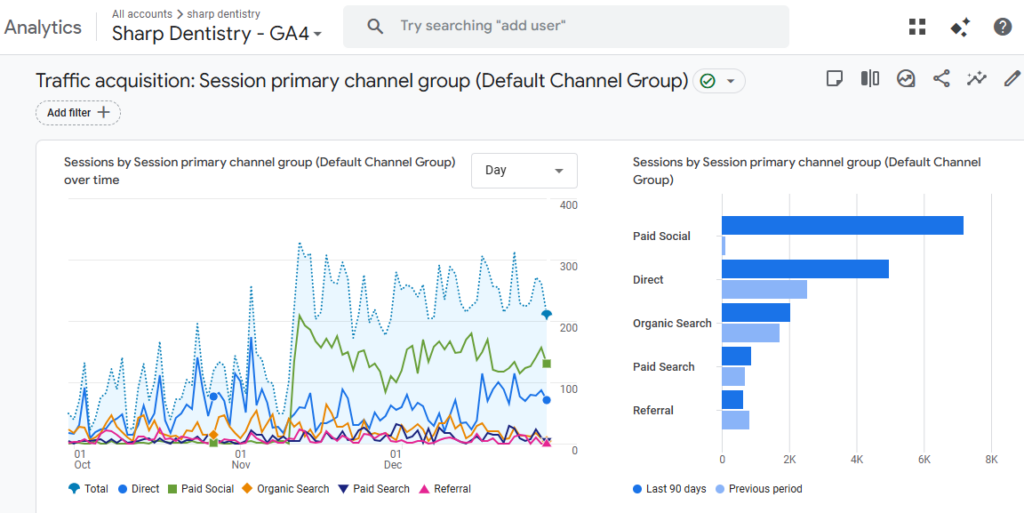Image resolution: width=1024 pixels, height=513 pixels.
Task: Click the pencil Customize report icon
Action: pyautogui.click(x=1012, y=79)
